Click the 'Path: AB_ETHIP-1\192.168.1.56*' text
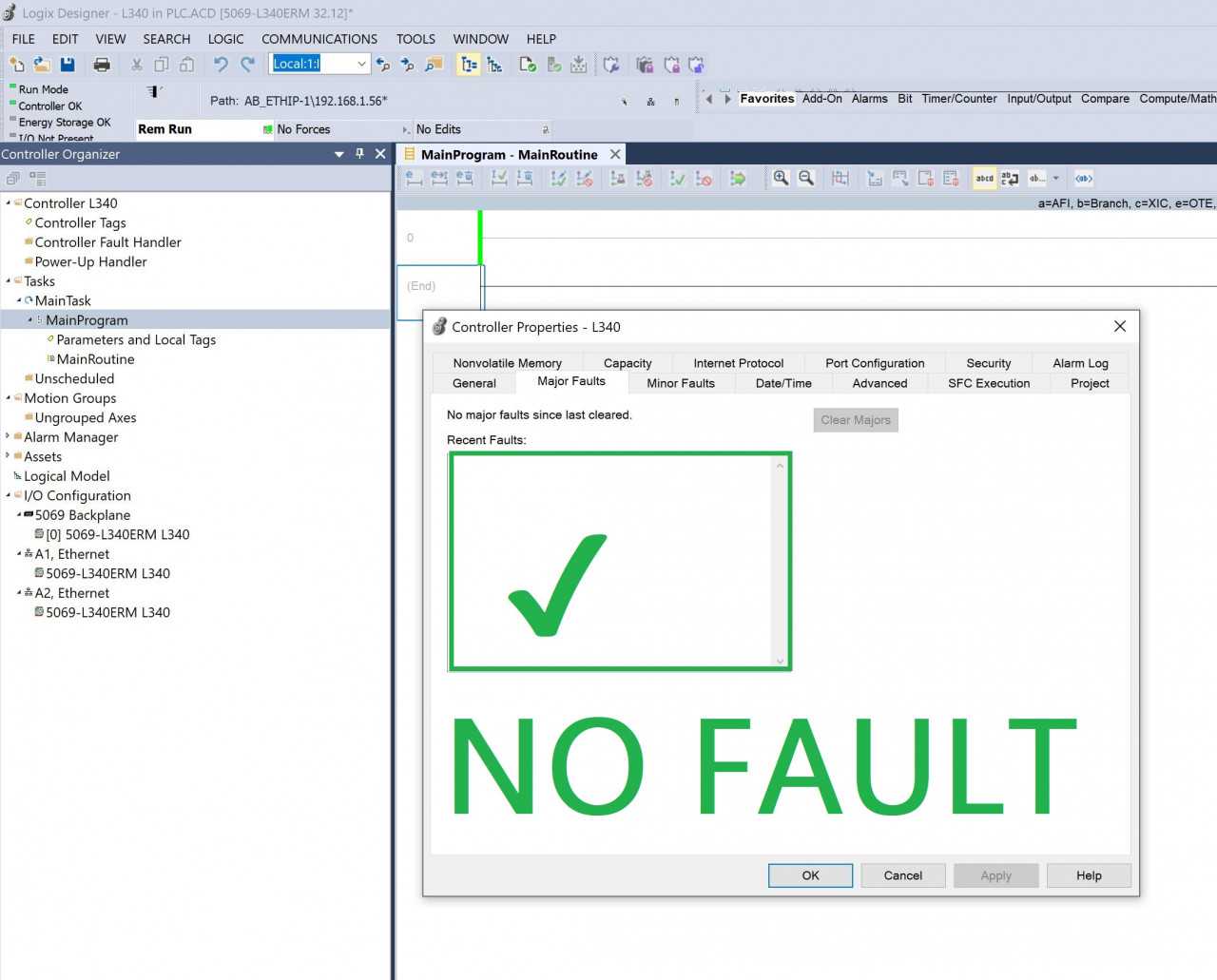This screenshot has width=1217, height=980. point(299,101)
